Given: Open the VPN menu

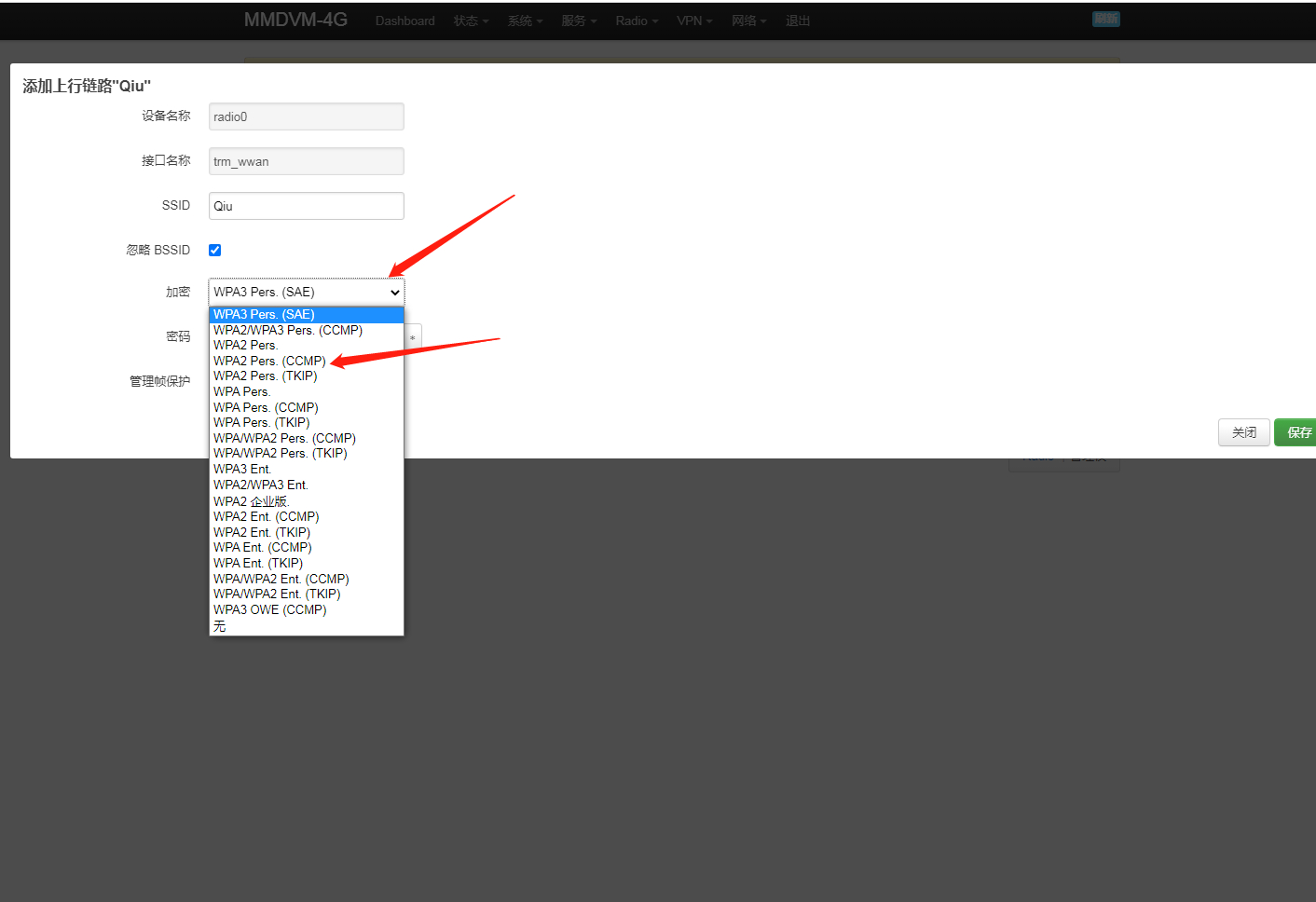Looking at the screenshot, I should click(x=693, y=20).
